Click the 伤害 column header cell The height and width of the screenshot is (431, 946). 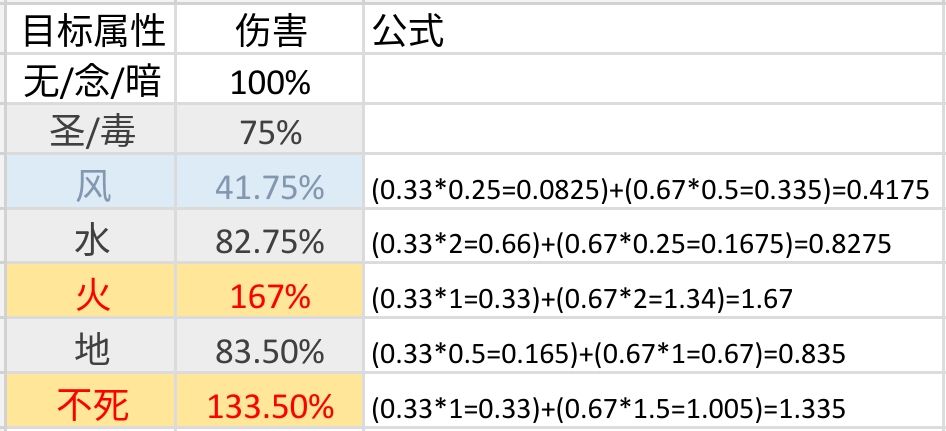pyautogui.click(x=270, y=32)
